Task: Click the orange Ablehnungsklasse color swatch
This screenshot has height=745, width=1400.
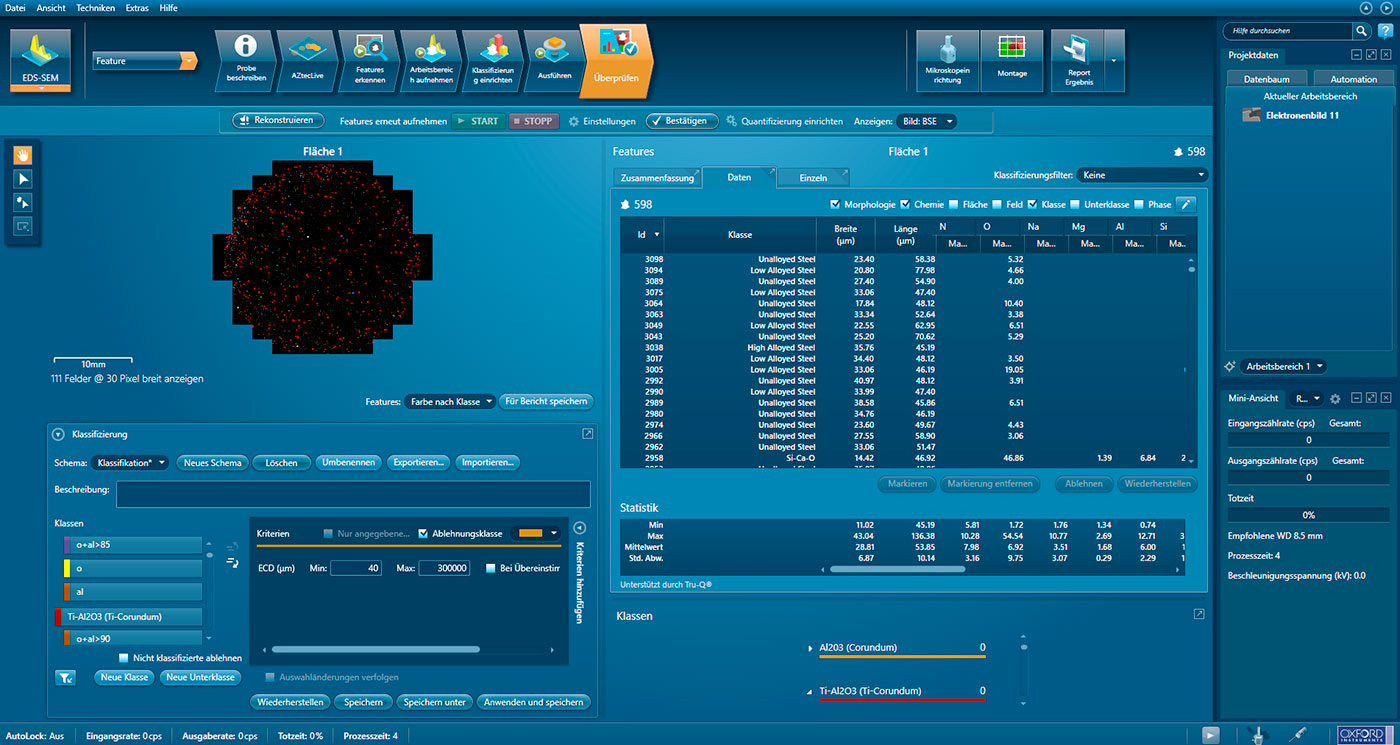Action: pos(531,533)
